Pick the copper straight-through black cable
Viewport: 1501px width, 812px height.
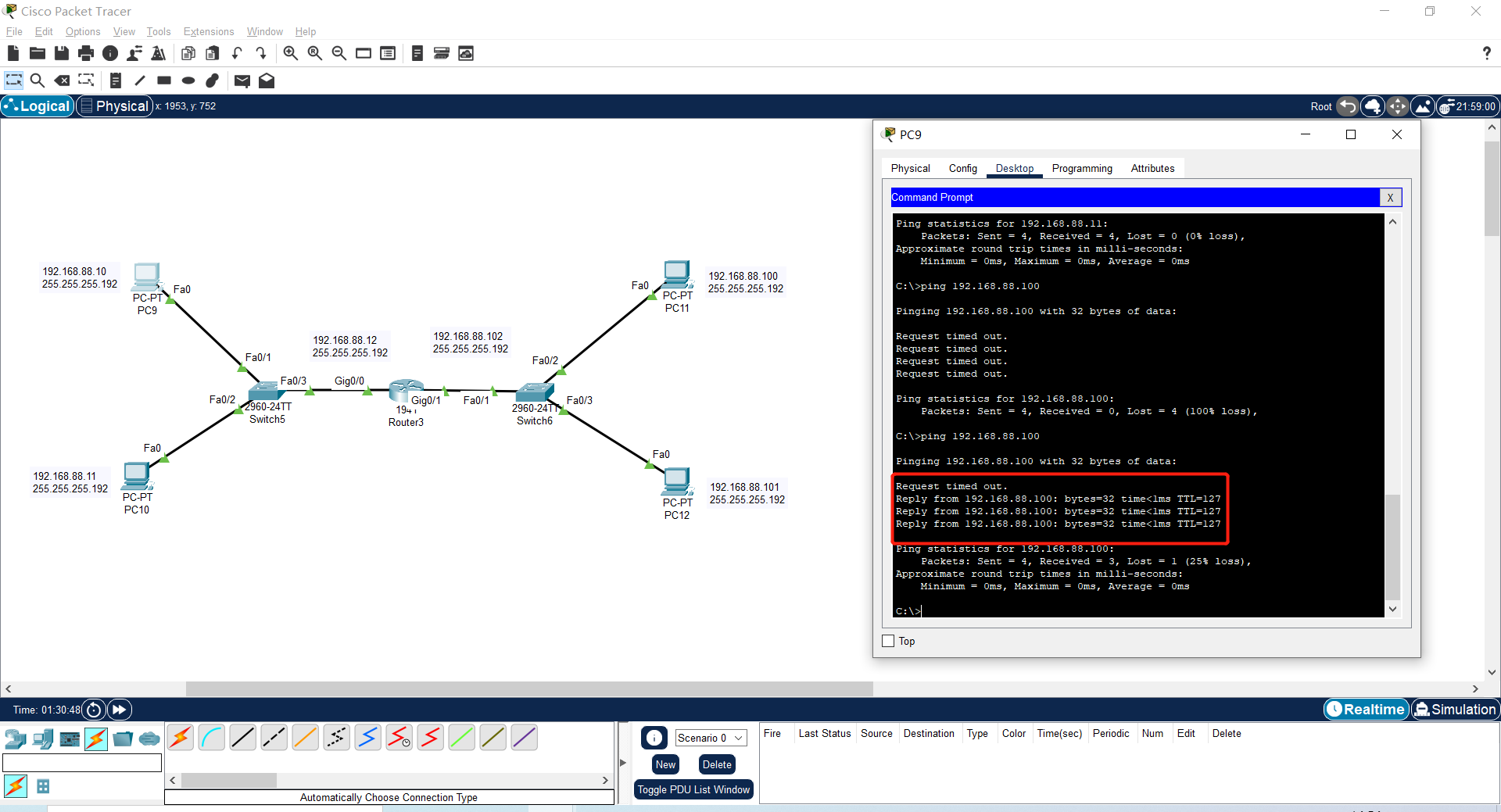[243, 737]
